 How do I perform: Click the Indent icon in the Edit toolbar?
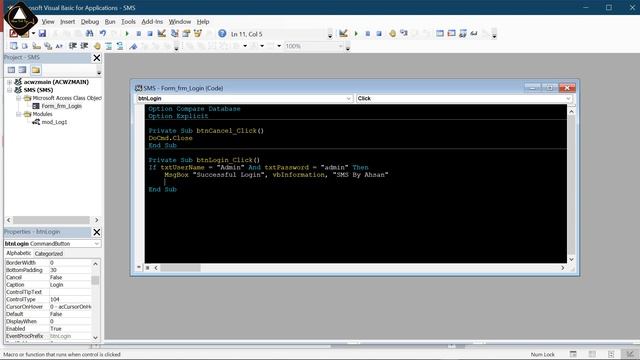(x=73, y=46)
